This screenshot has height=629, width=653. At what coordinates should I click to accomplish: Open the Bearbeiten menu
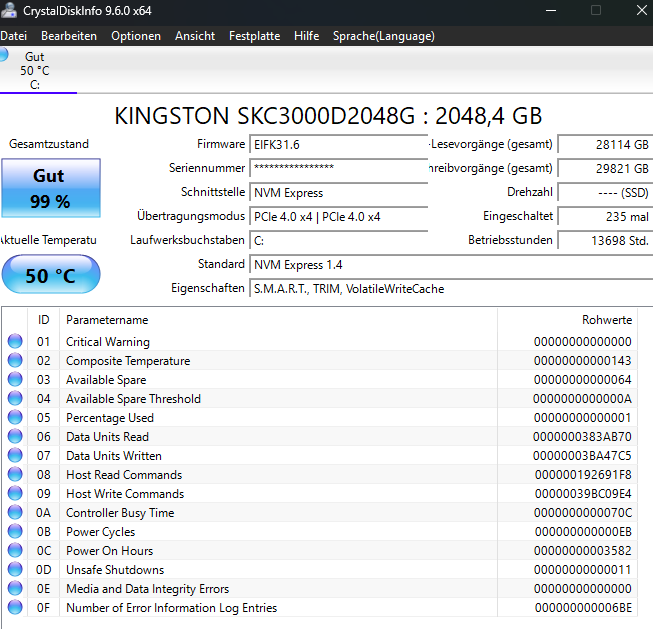pyautogui.click(x=69, y=36)
